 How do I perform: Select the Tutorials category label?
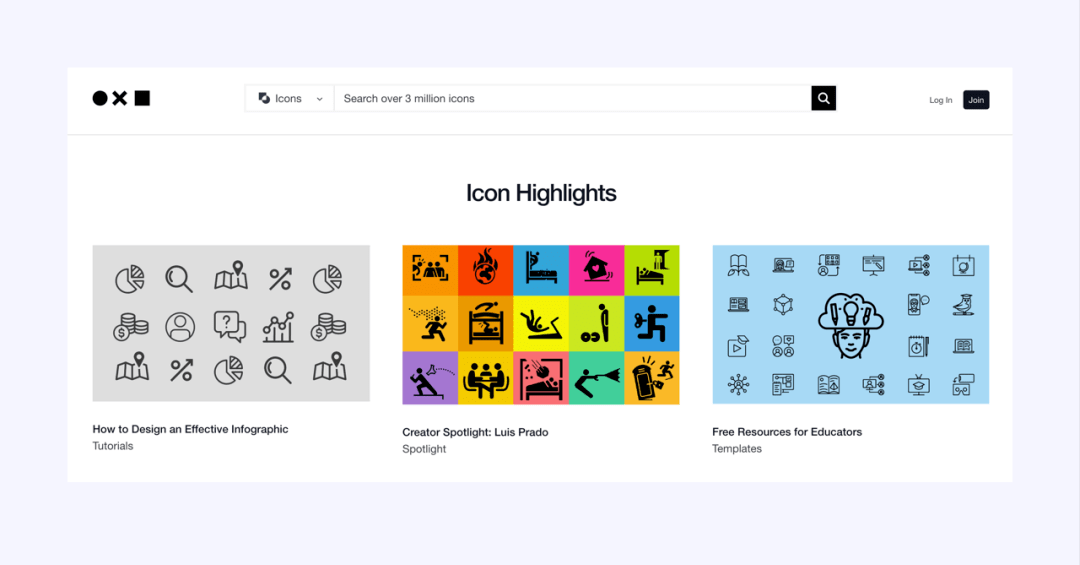coord(113,446)
